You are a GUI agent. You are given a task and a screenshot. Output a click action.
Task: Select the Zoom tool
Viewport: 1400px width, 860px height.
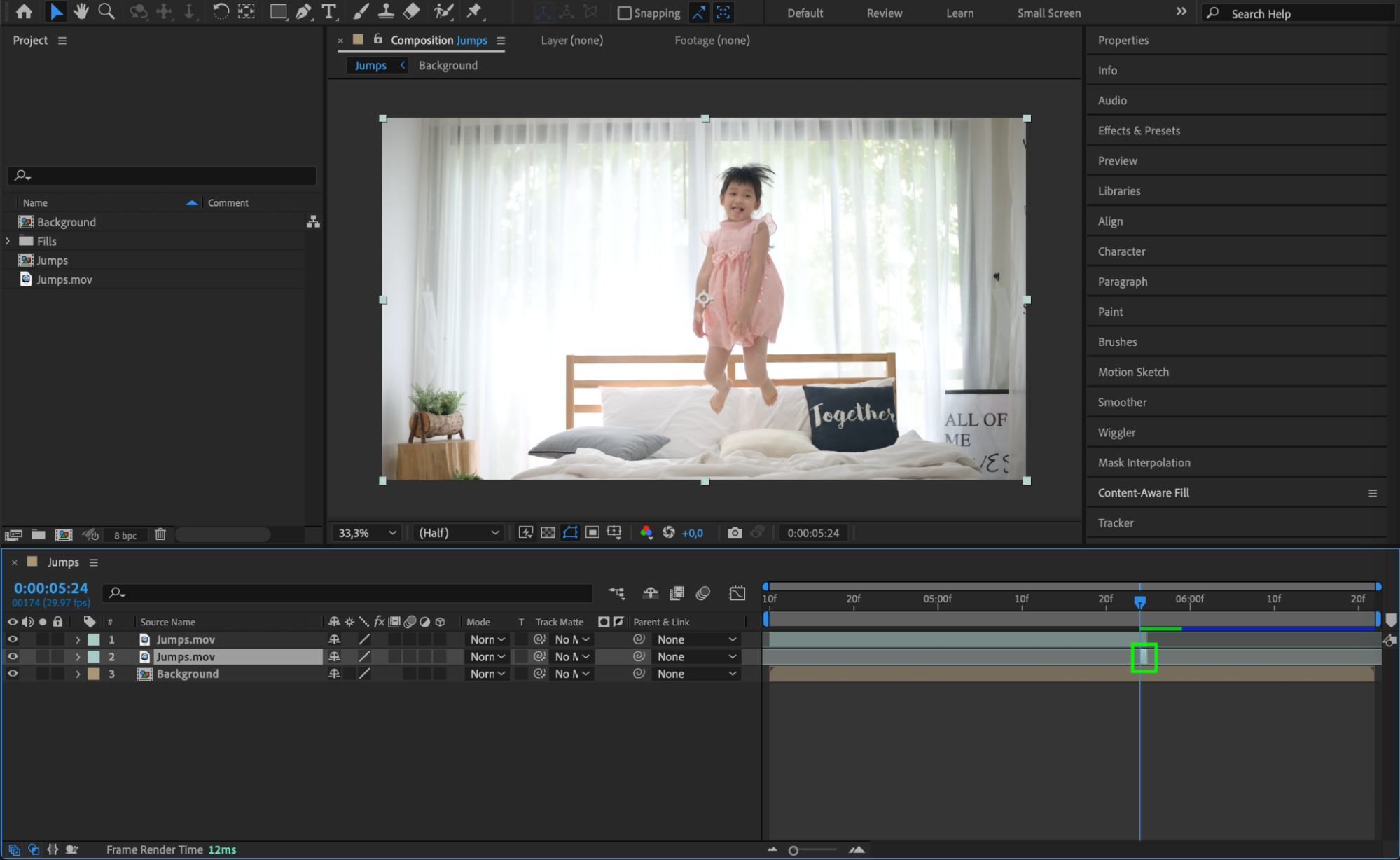coord(106,11)
